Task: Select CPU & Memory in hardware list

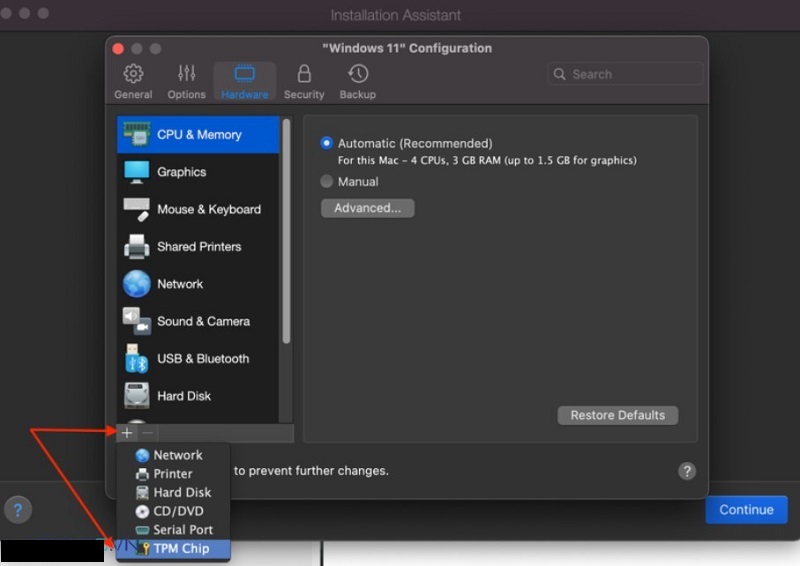Action: [198, 135]
